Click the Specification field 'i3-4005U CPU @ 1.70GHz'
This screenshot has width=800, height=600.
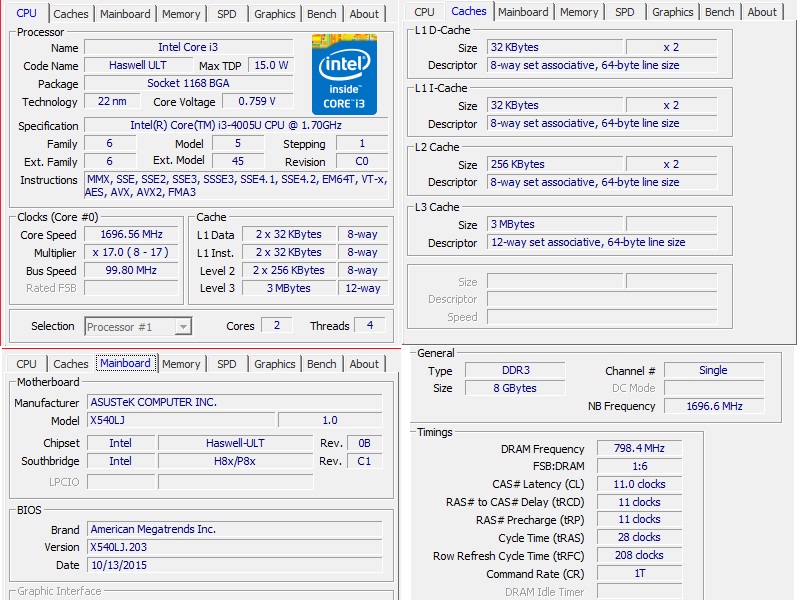(x=236, y=126)
